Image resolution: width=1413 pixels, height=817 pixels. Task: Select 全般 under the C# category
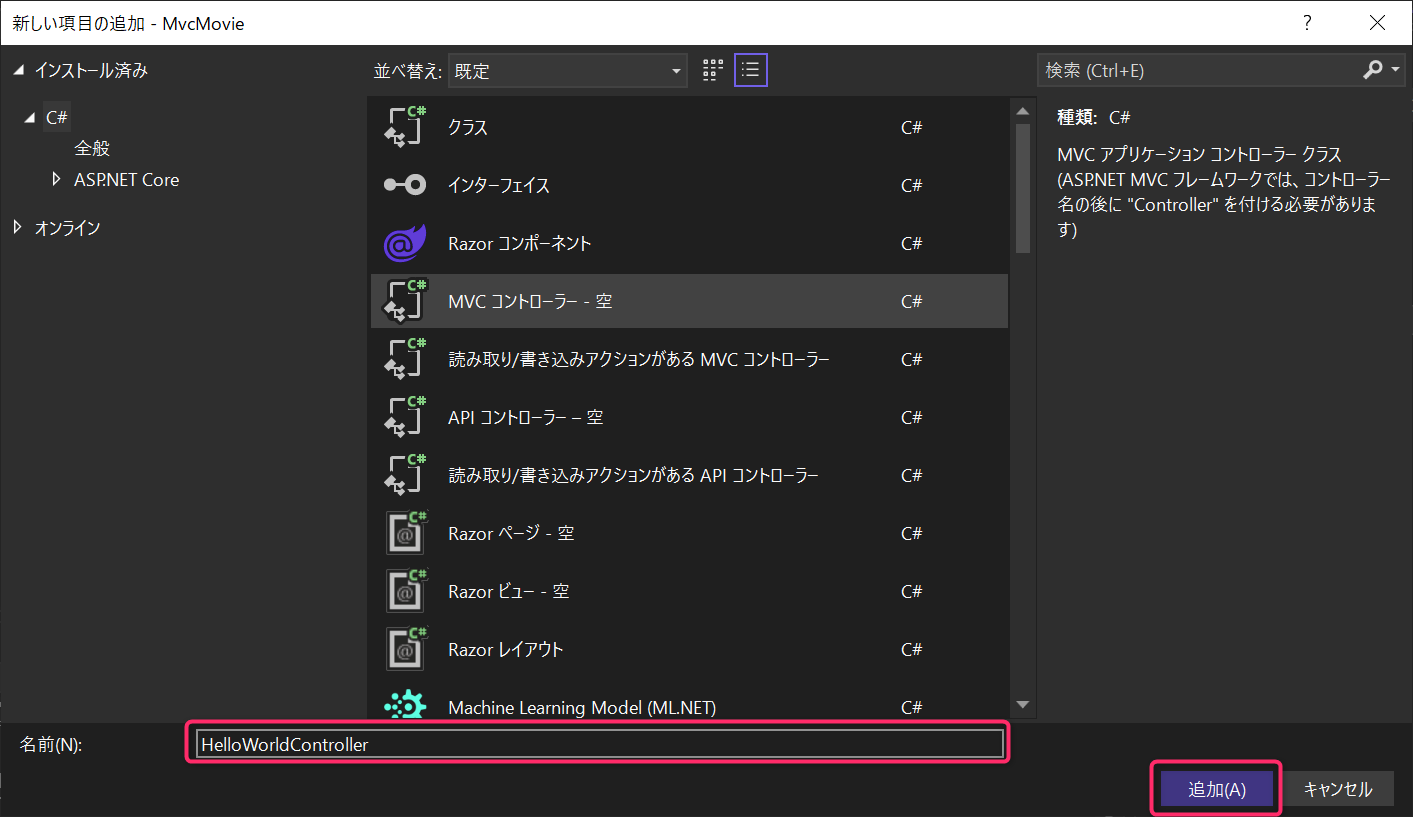[x=91, y=147]
